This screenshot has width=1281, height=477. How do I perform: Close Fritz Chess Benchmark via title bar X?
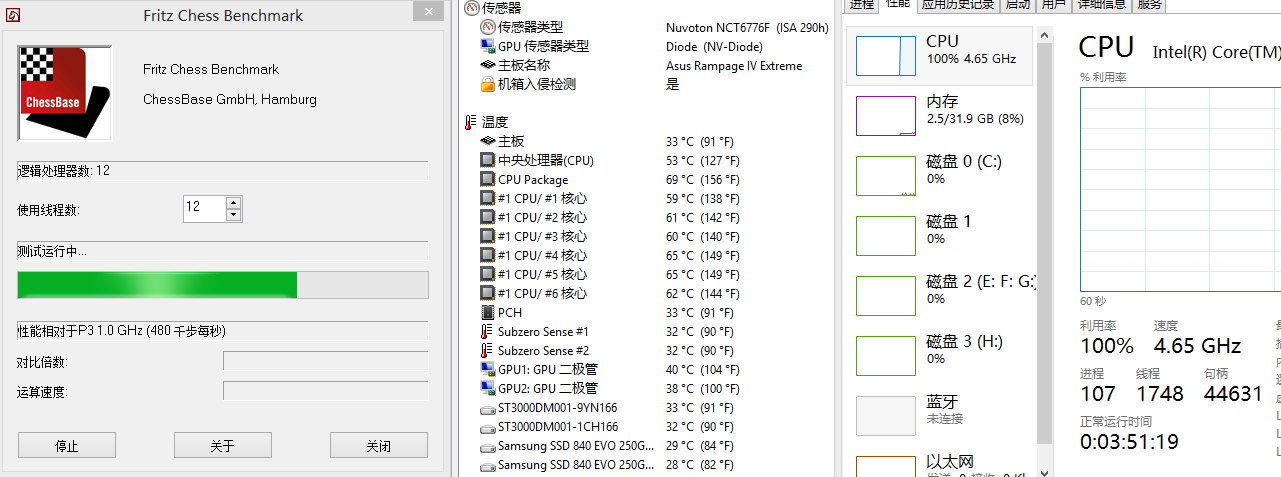(x=429, y=12)
